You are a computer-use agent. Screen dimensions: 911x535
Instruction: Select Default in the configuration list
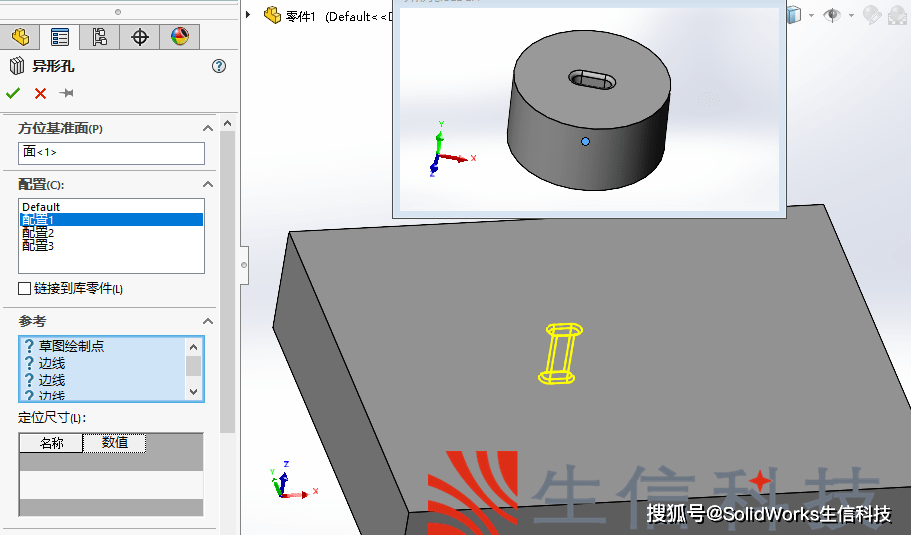pos(41,207)
